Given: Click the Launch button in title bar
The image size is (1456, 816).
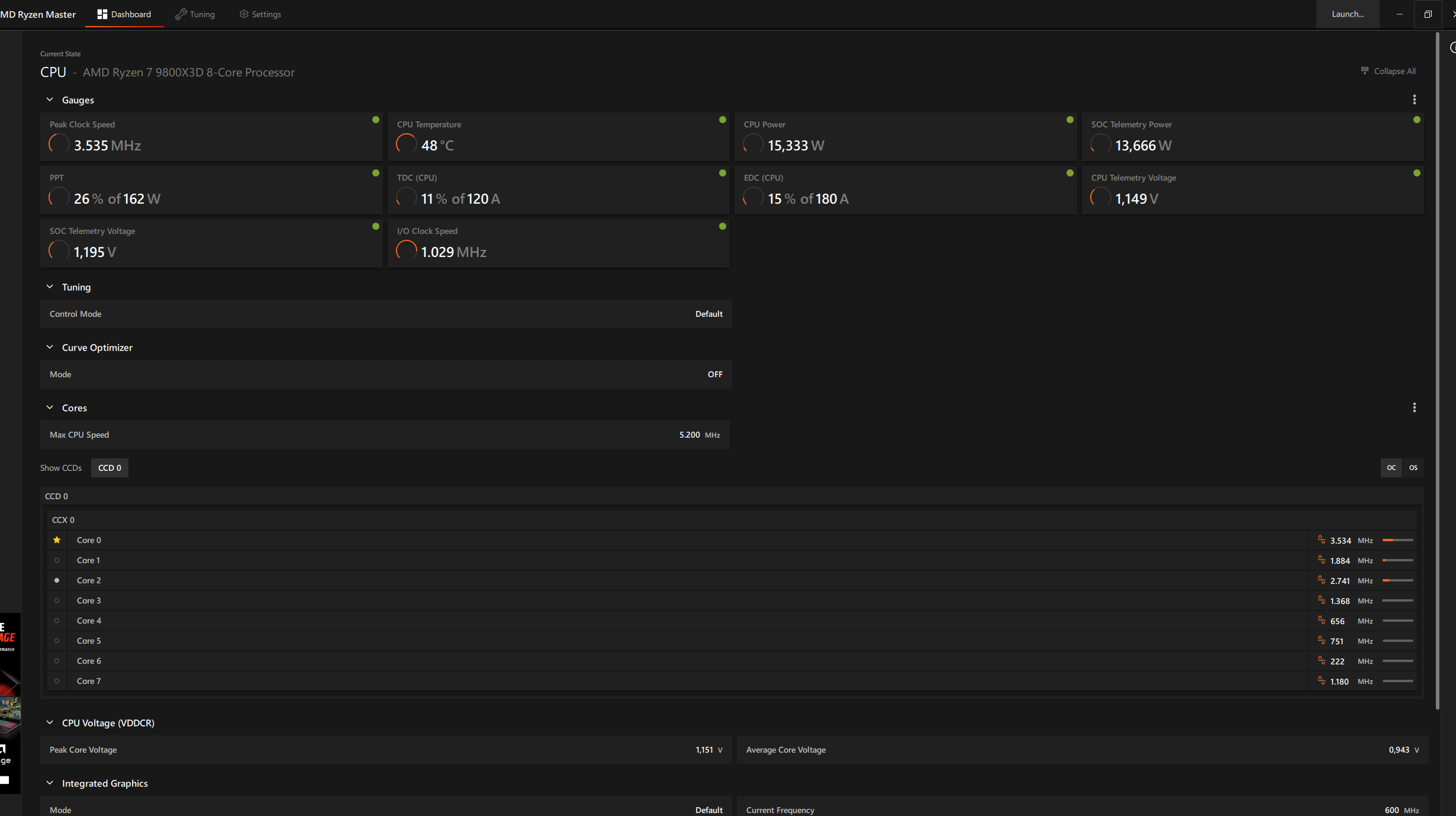Looking at the screenshot, I should pyautogui.click(x=1347, y=14).
